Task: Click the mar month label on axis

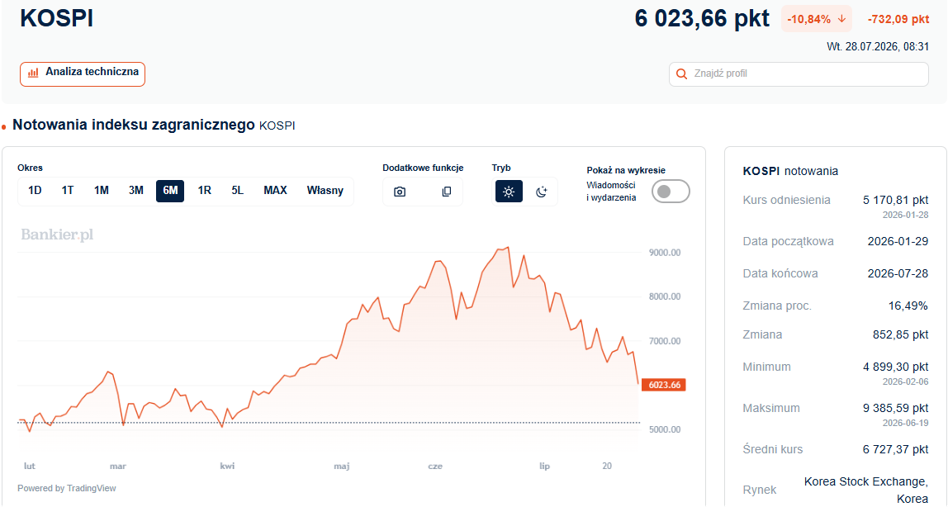Action: (x=118, y=466)
